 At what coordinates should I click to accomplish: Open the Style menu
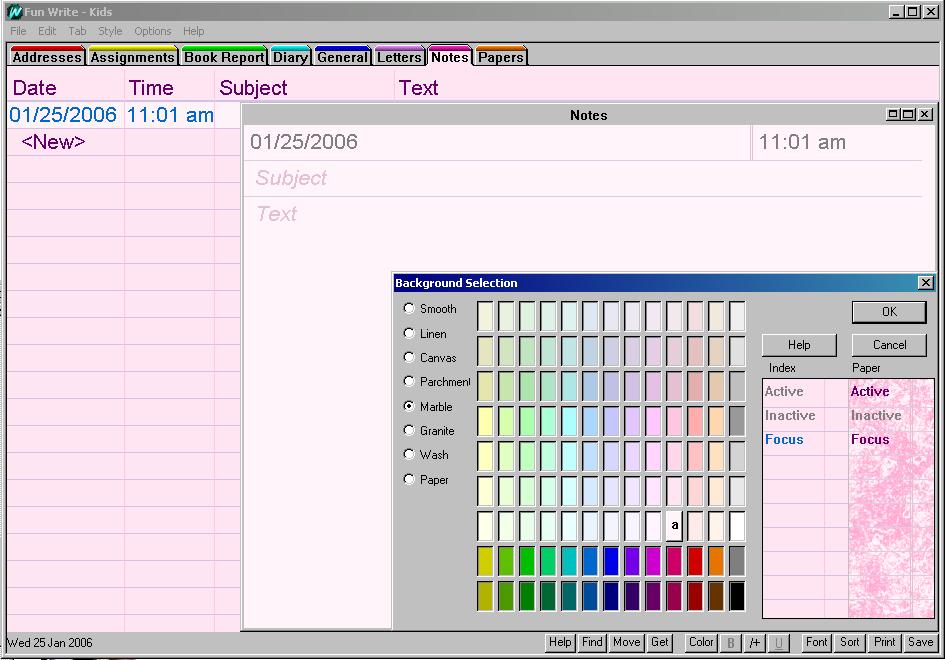[110, 31]
